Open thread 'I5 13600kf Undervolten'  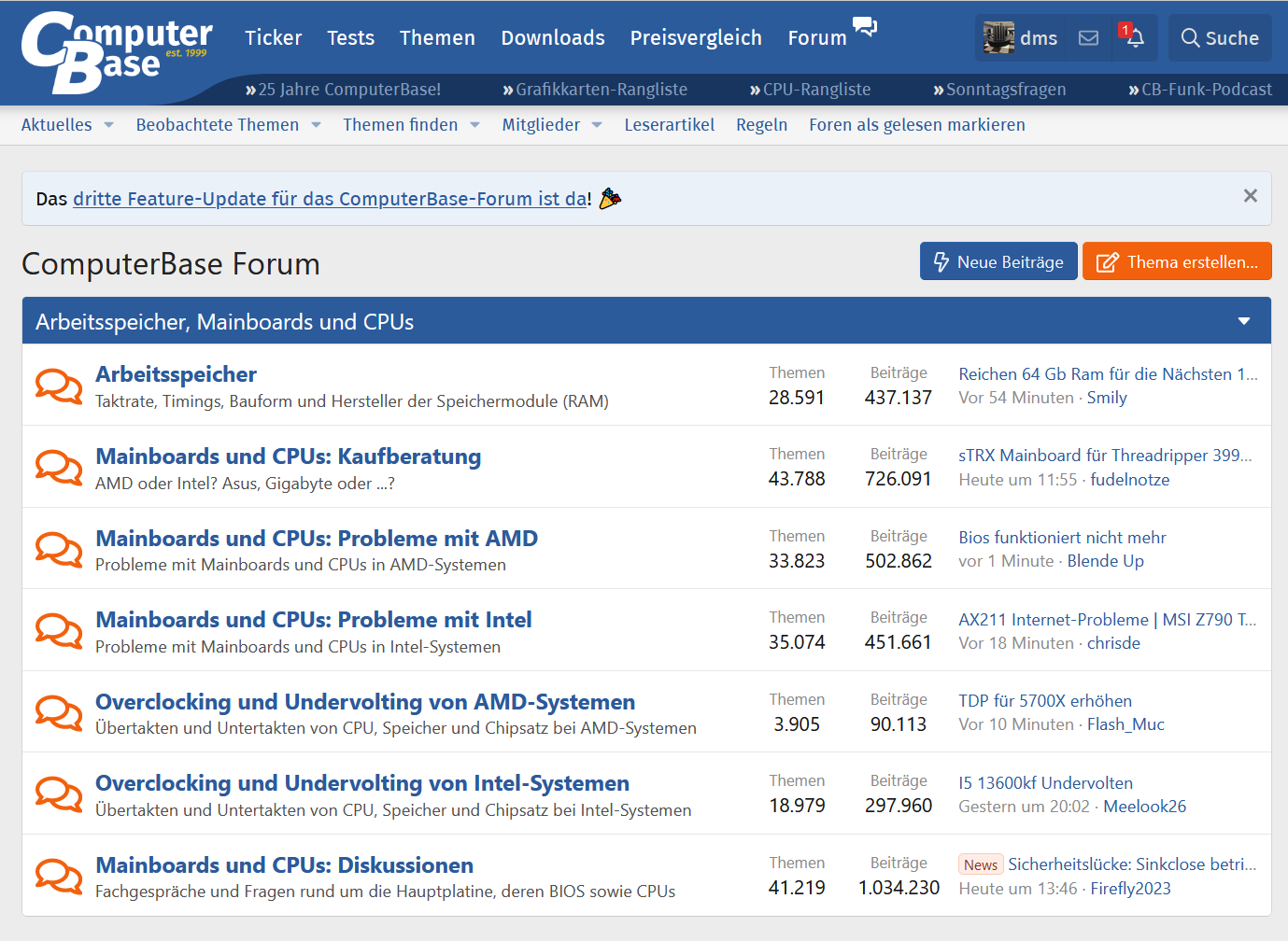click(1045, 783)
